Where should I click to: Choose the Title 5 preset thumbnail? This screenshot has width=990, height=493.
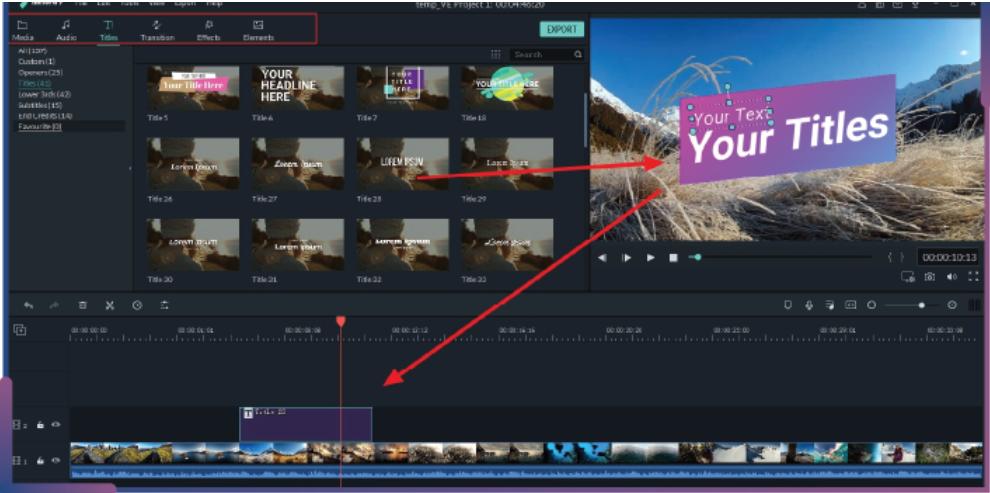(x=193, y=88)
